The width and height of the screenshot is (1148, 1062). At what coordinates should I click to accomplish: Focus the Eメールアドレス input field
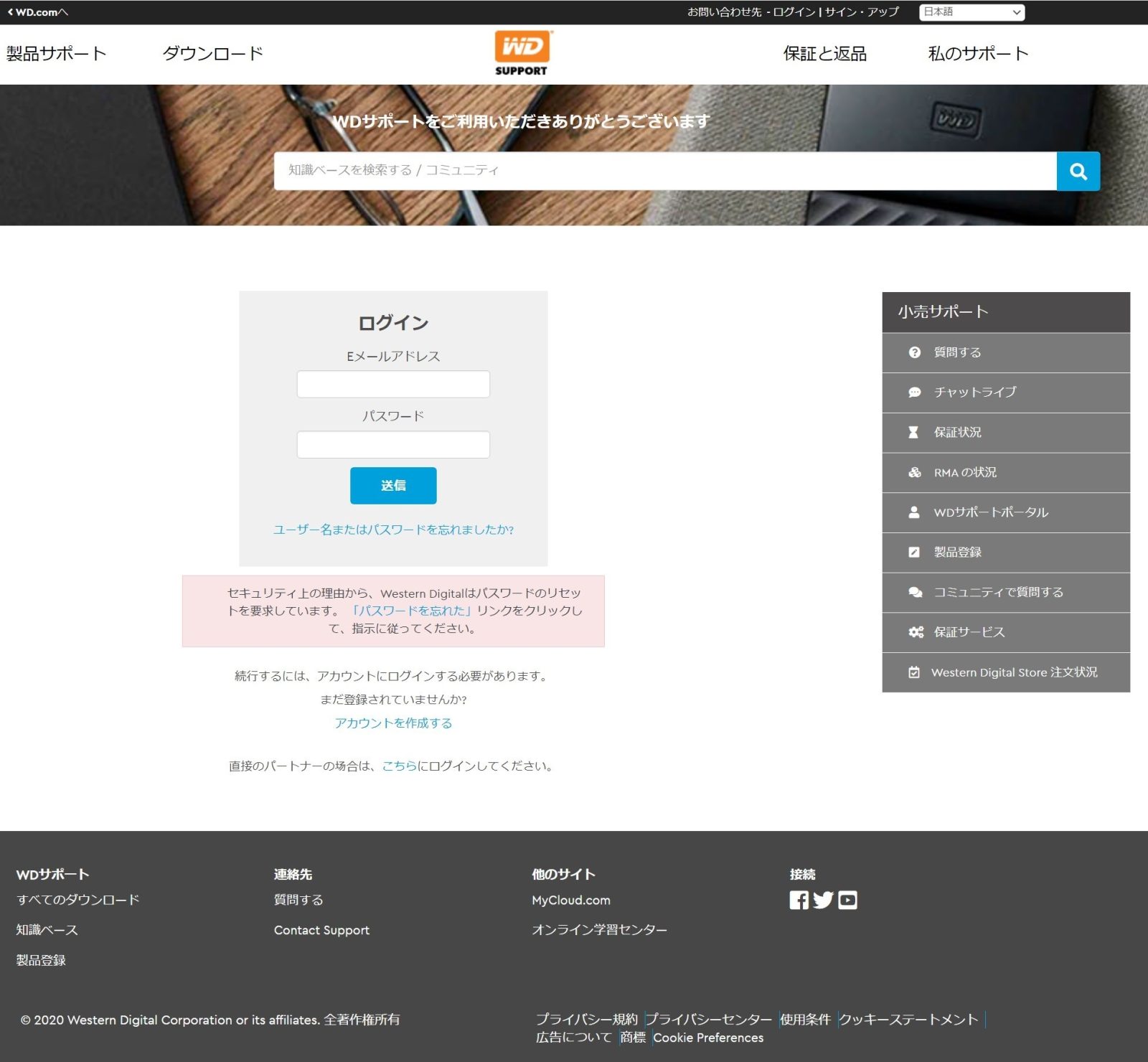point(393,385)
